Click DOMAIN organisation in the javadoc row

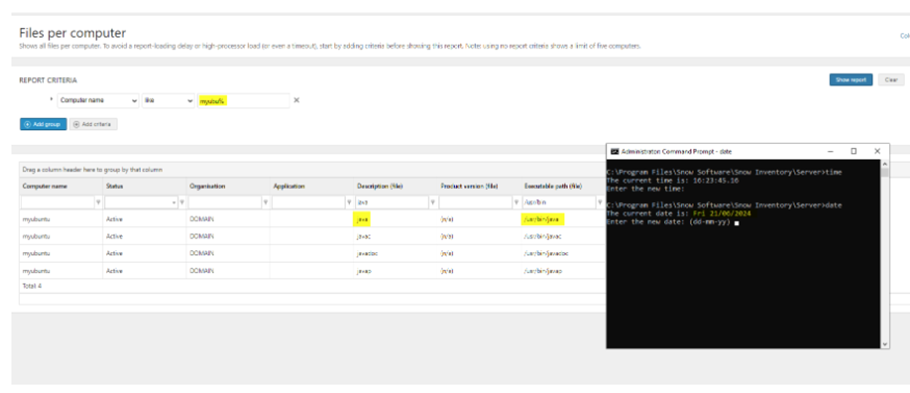click(201, 254)
